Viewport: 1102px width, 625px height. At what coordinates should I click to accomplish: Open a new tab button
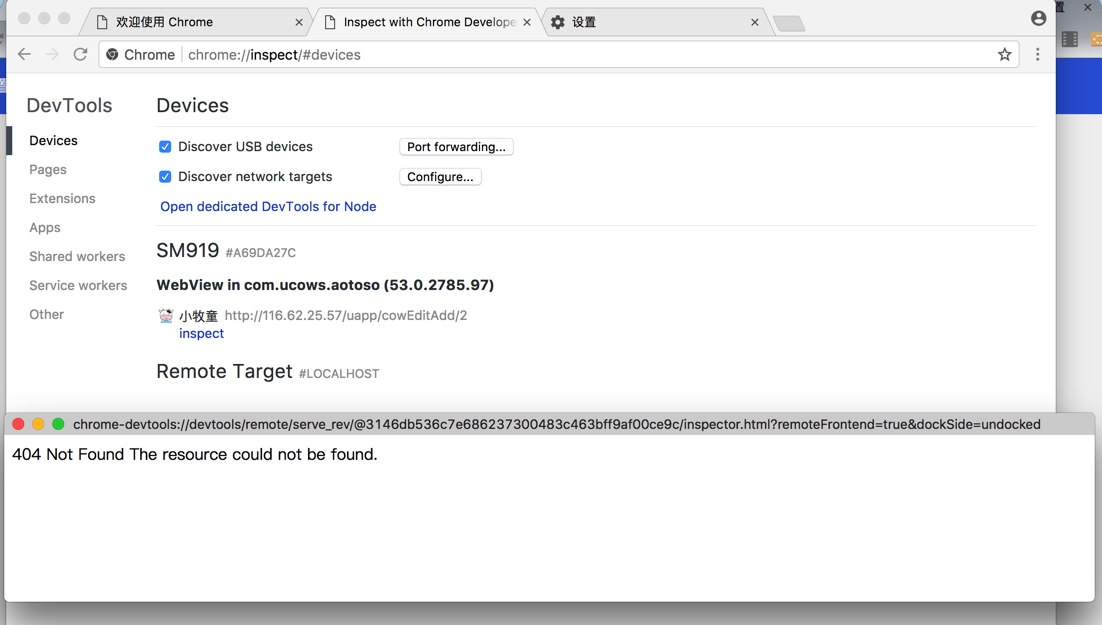[x=789, y=23]
